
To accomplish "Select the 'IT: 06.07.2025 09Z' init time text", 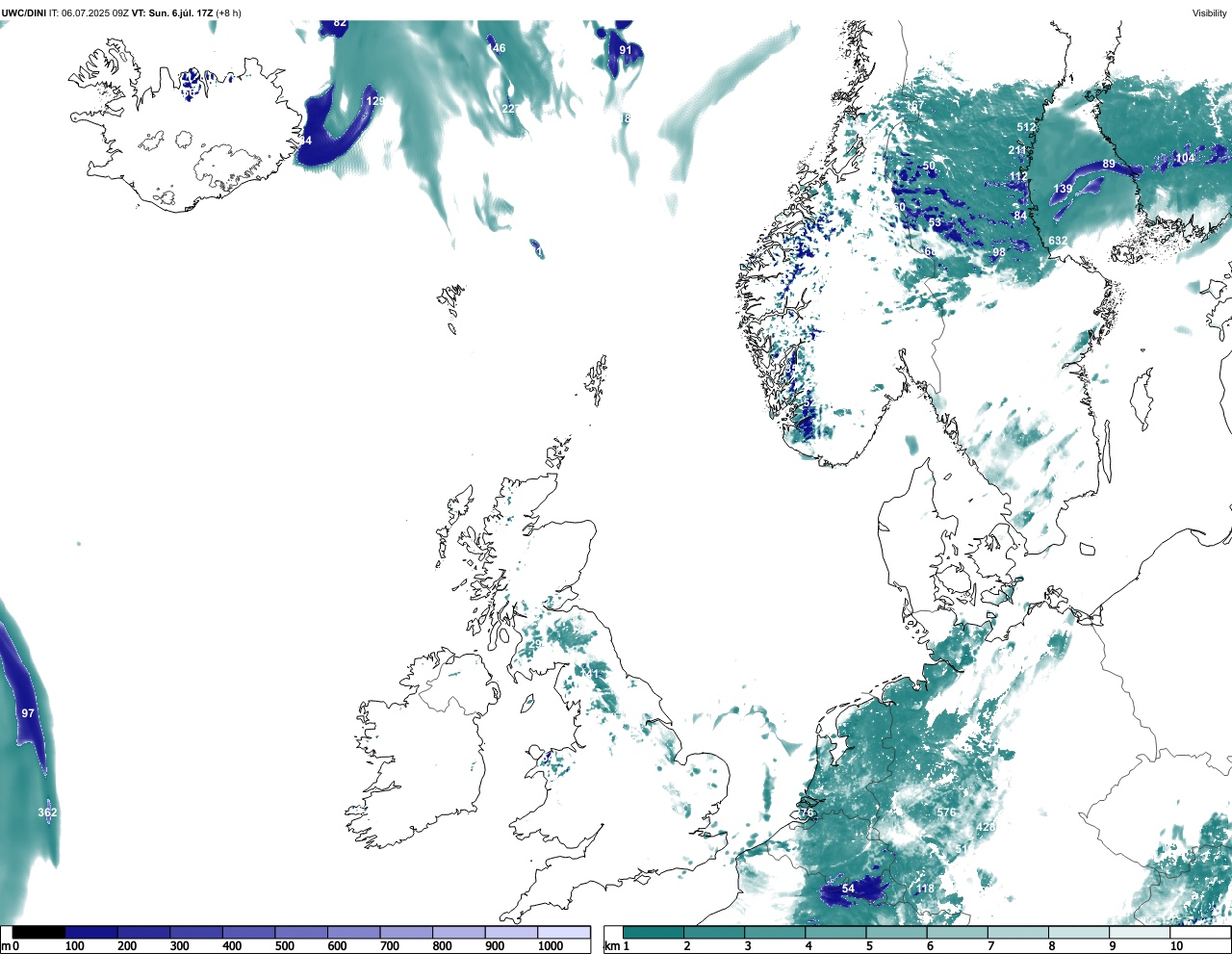I will (89, 13).
